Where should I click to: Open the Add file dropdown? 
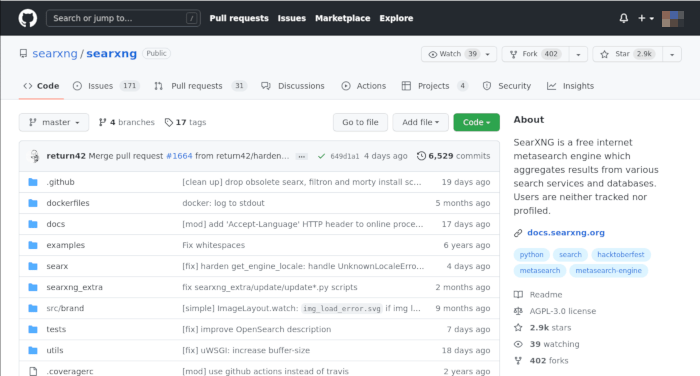[x=421, y=122]
